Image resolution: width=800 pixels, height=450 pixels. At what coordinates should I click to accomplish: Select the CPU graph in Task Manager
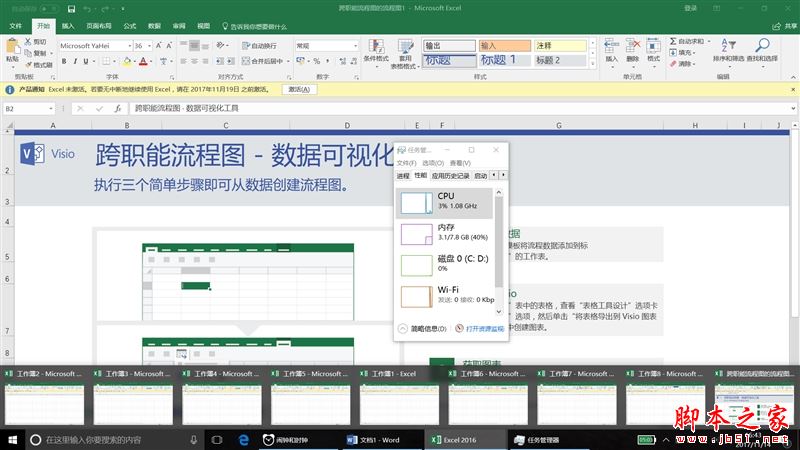(x=417, y=203)
